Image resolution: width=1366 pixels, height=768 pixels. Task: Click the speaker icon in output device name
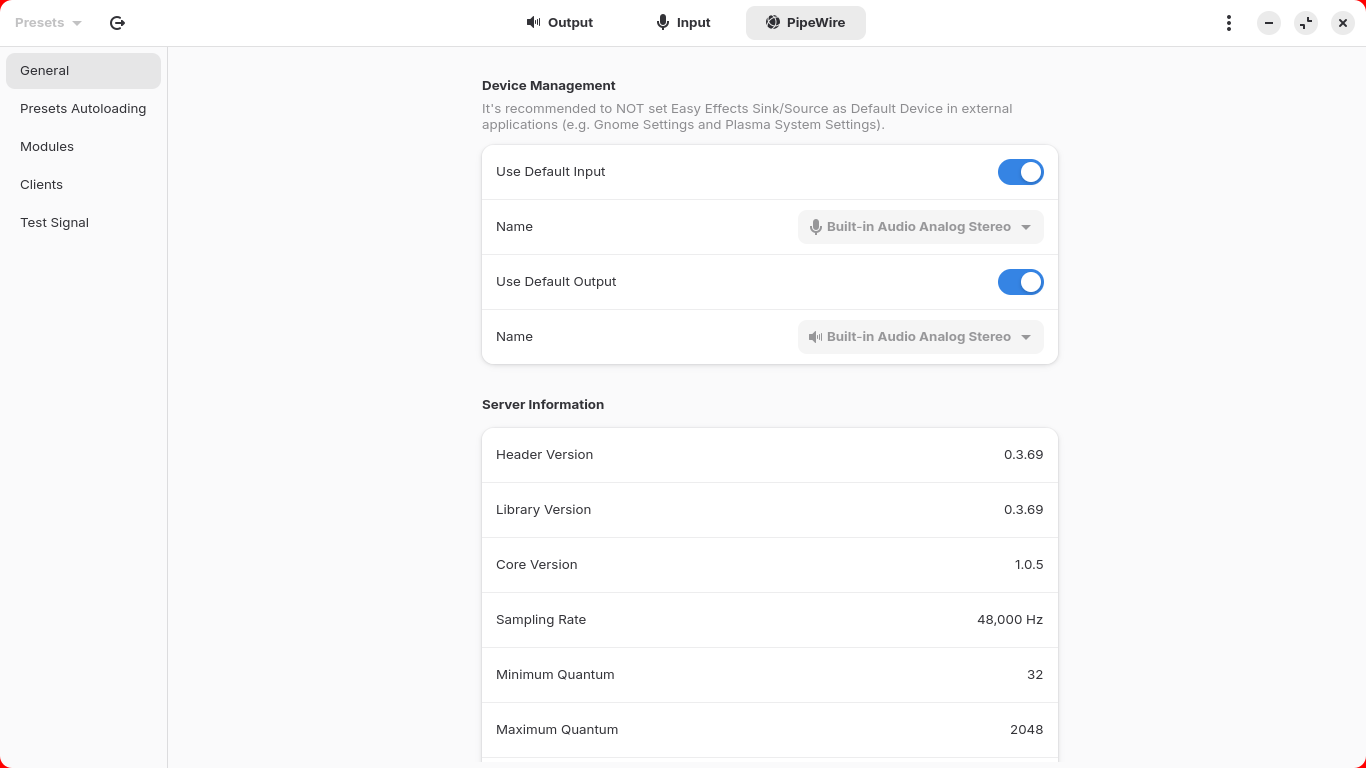816,337
